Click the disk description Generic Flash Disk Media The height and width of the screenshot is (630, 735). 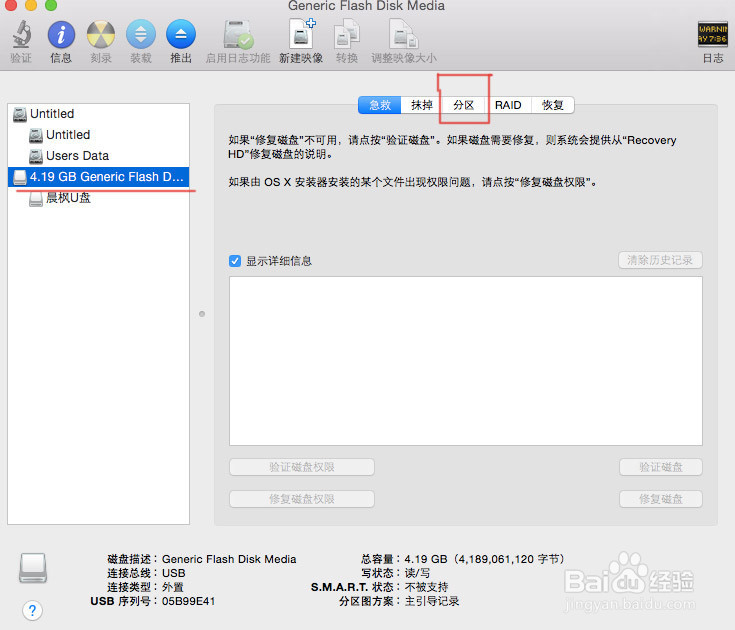pos(229,559)
